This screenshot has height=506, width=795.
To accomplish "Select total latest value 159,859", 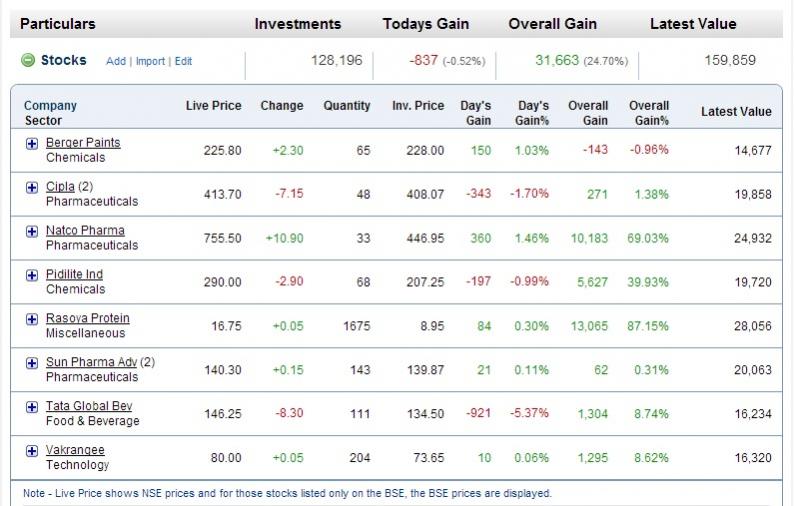I will pyautogui.click(x=730, y=60).
